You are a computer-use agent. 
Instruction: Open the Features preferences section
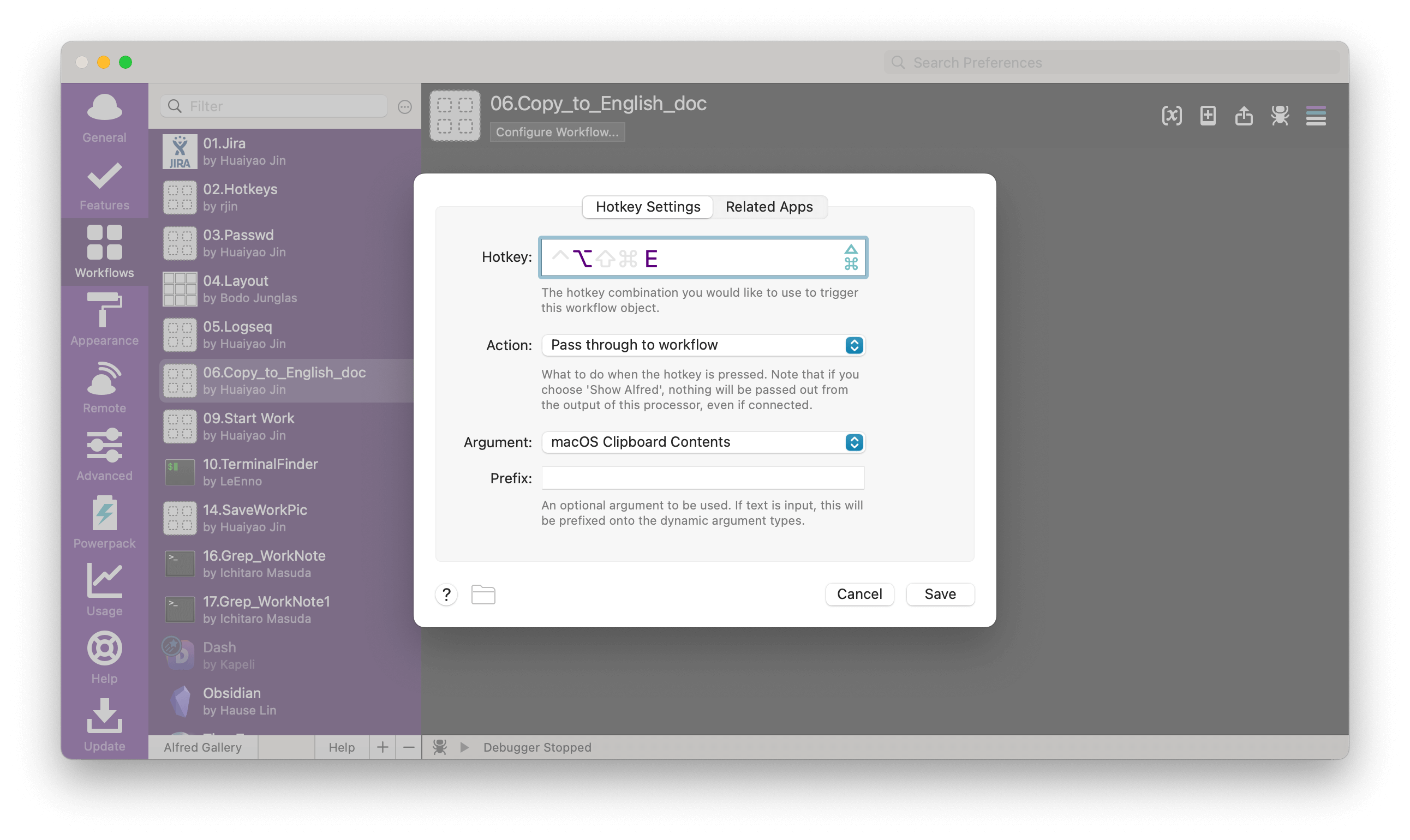coord(104,185)
